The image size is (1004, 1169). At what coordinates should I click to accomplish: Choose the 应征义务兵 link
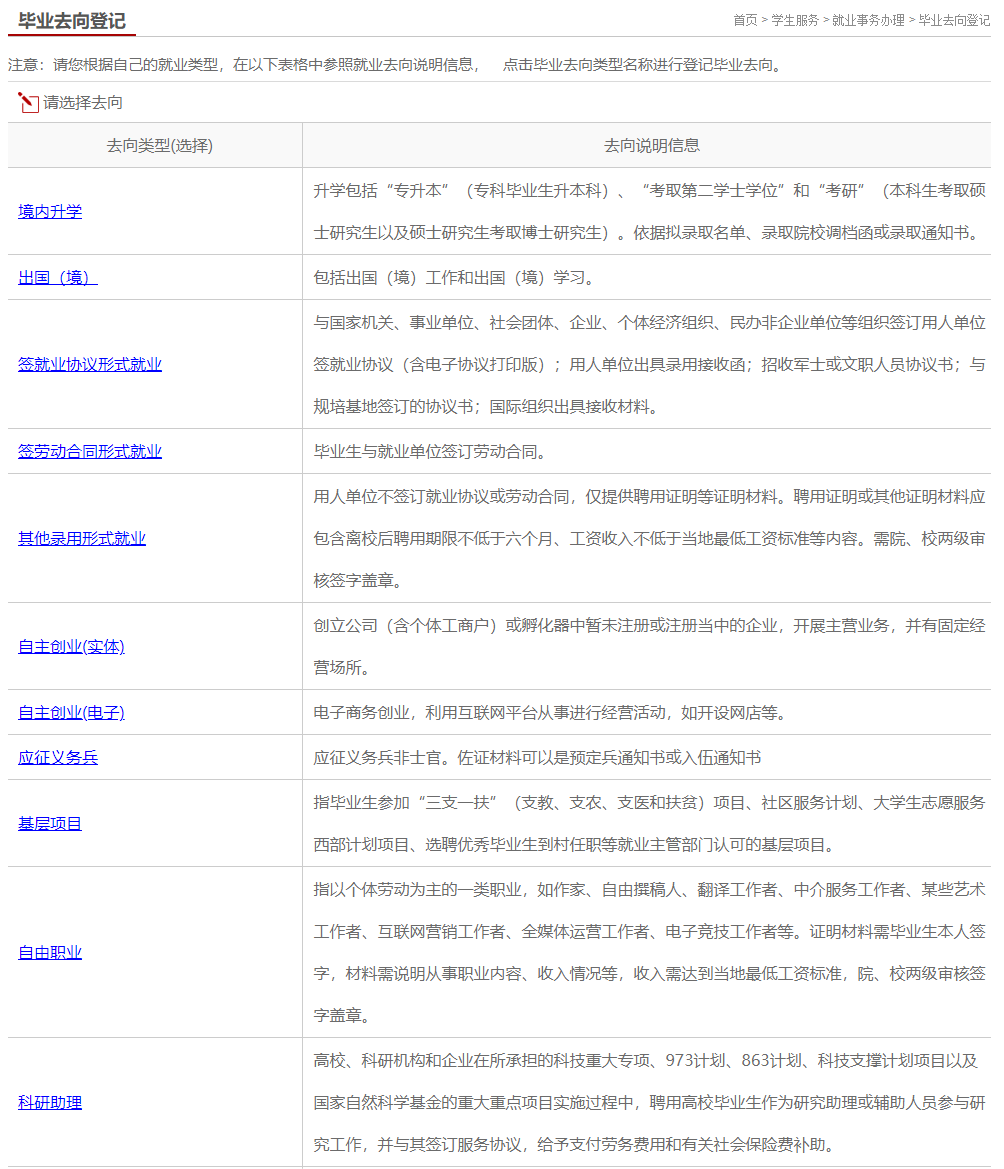pos(58,758)
